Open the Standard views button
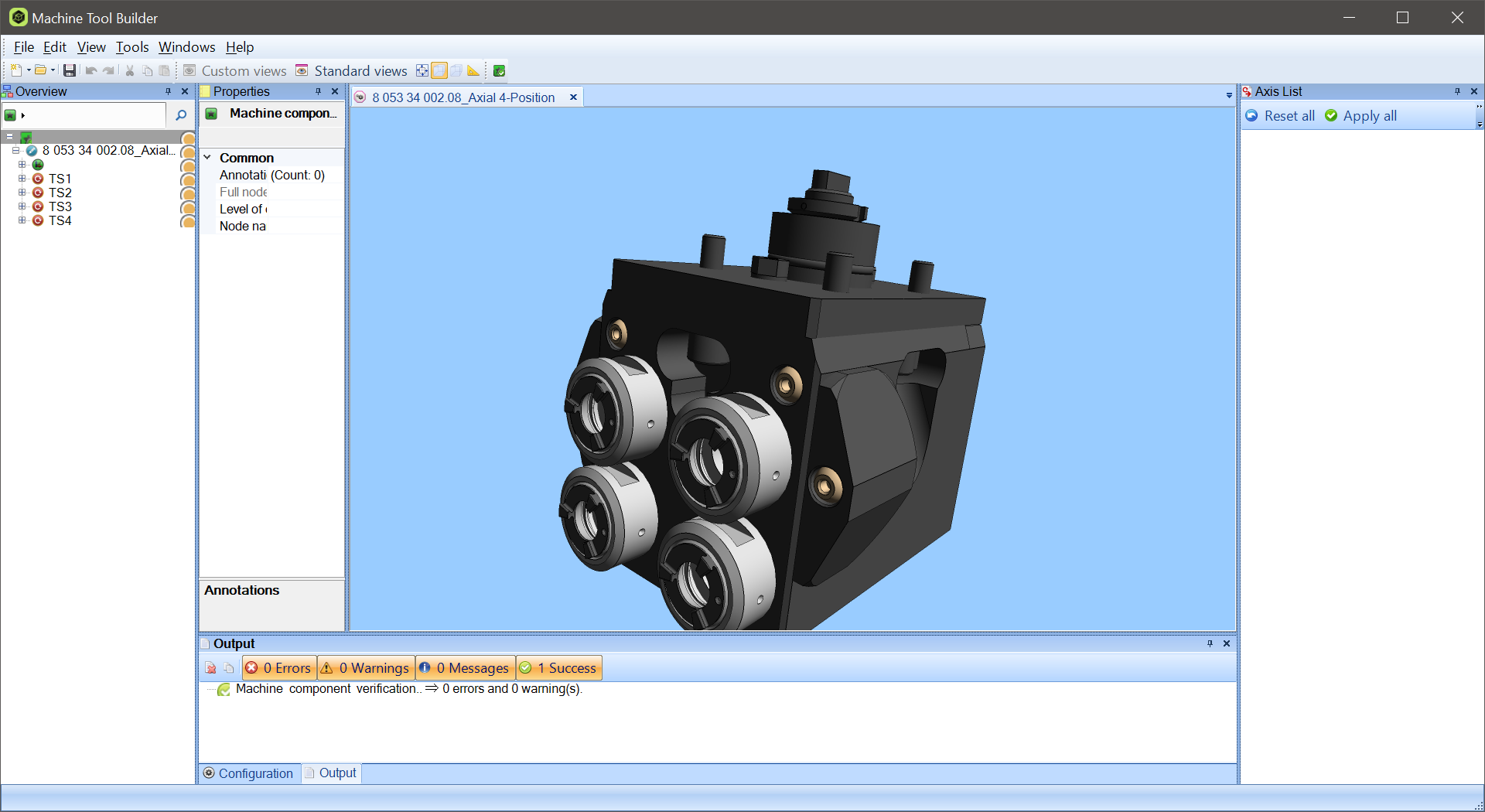This screenshot has height=812, width=1485. 352,70
